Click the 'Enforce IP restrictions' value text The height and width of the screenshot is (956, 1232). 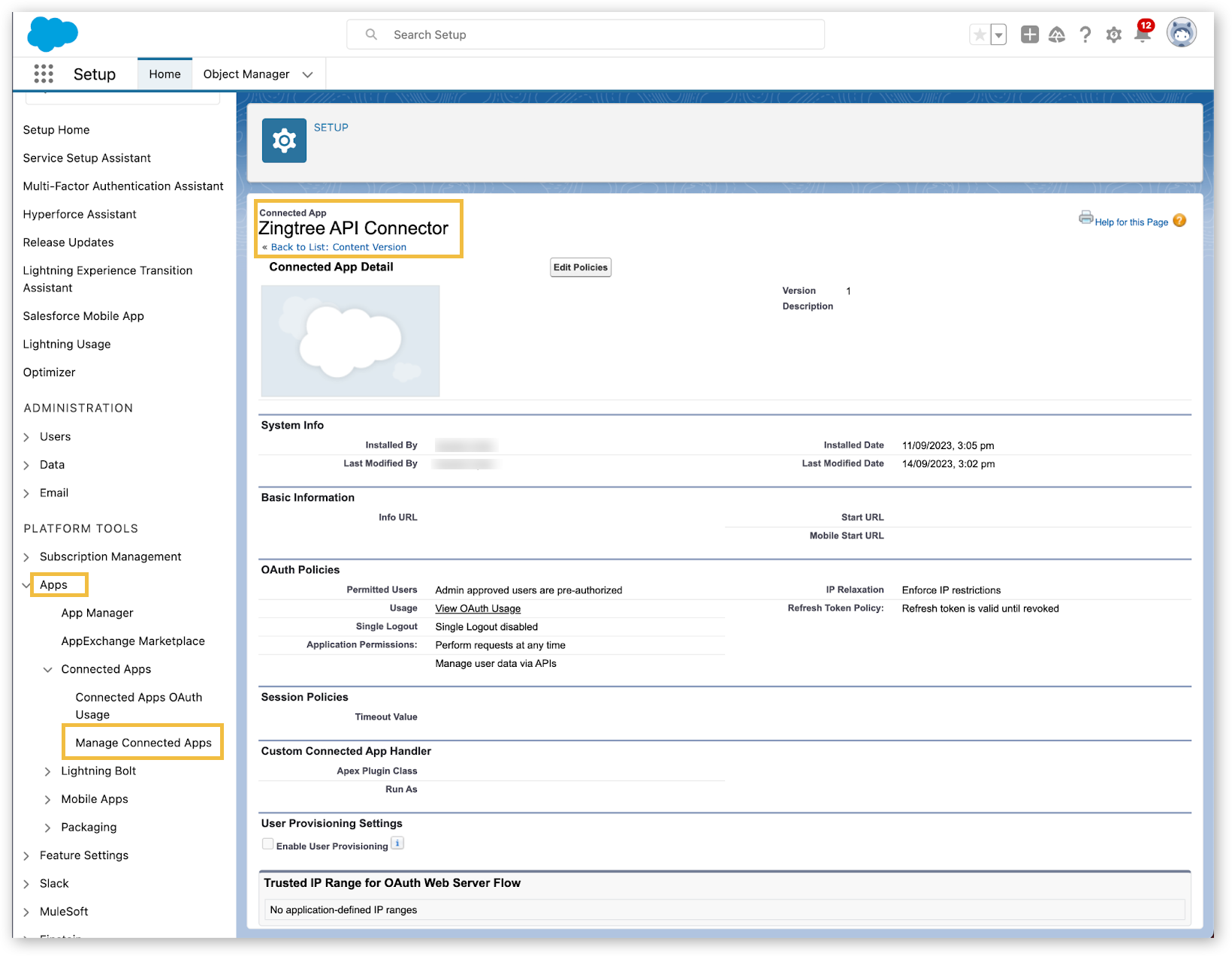[x=951, y=590]
